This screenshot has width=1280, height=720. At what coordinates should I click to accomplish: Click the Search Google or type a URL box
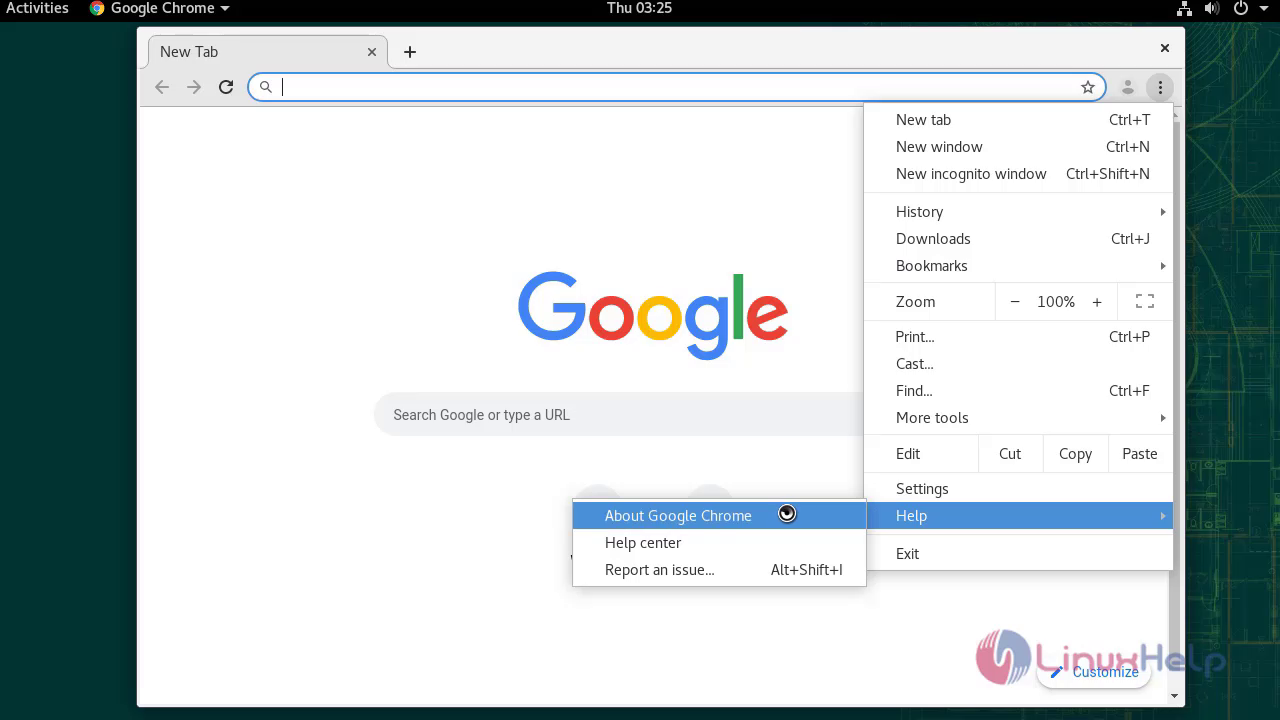pos(620,415)
